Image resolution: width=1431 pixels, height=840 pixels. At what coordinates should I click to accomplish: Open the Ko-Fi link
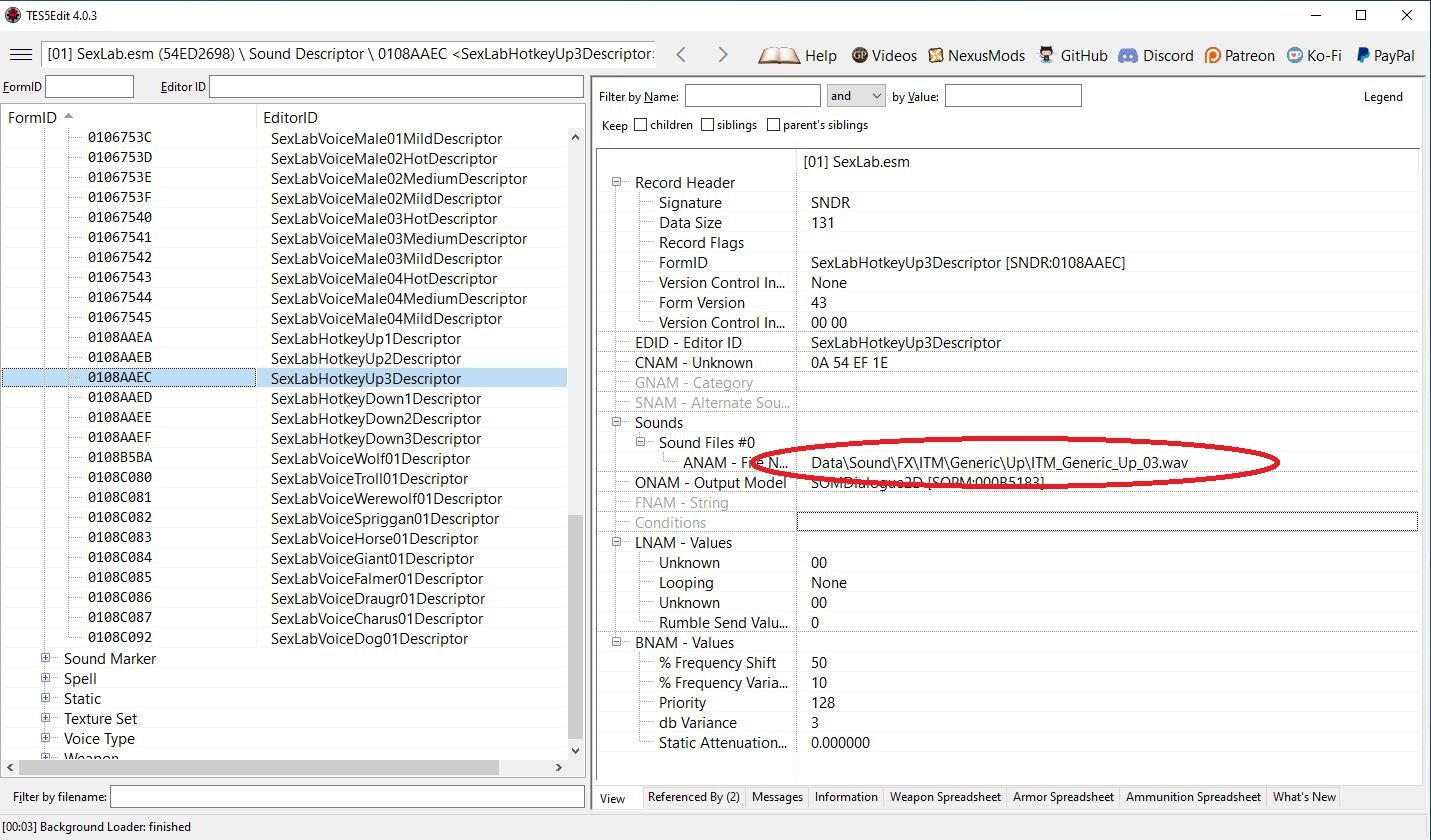coord(1314,56)
